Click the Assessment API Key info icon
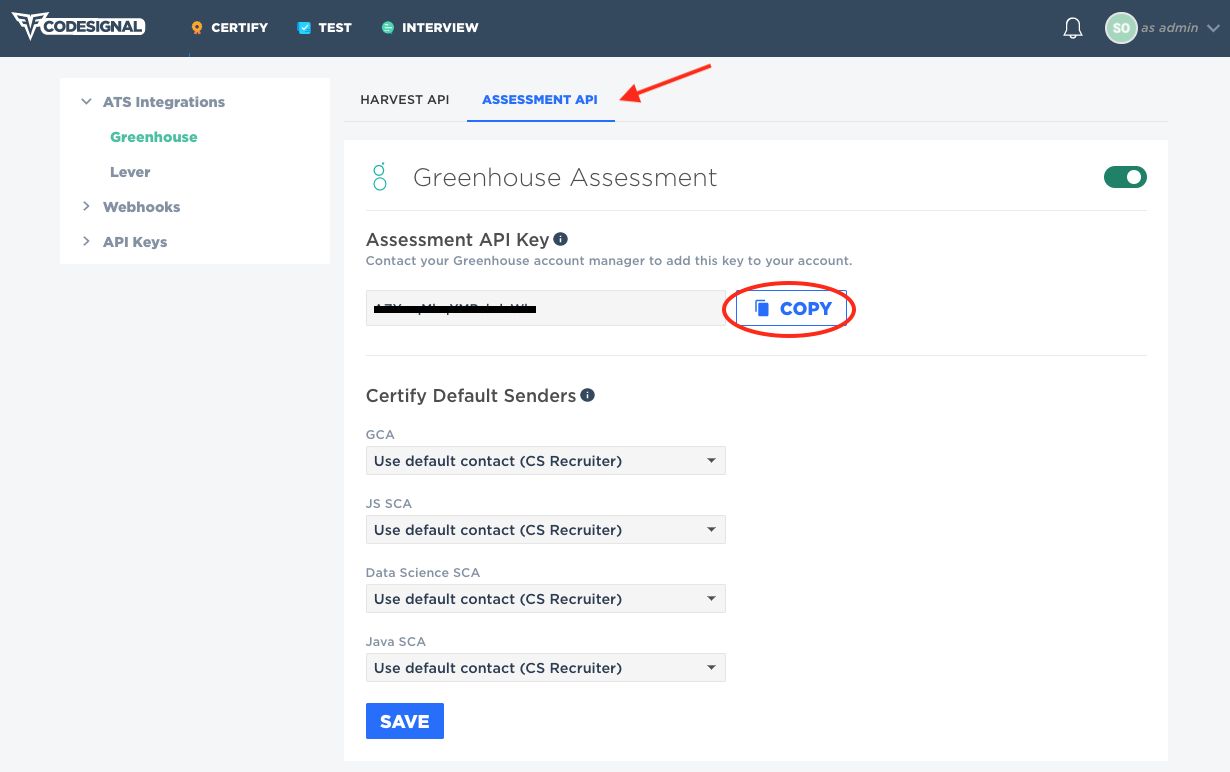 coord(560,238)
